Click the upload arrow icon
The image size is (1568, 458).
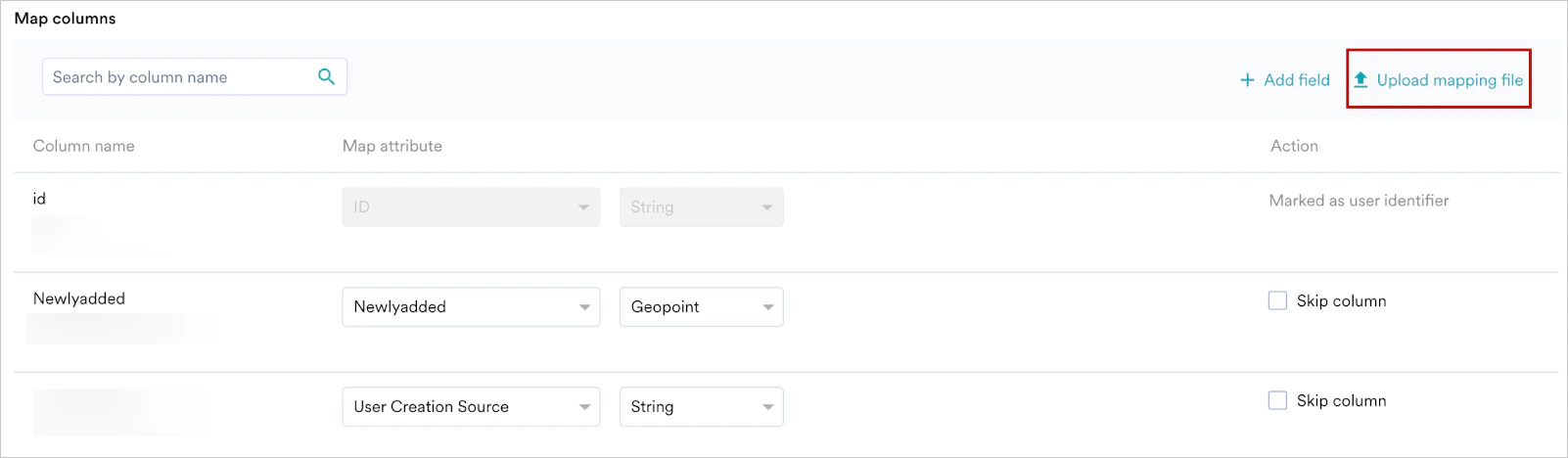point(1360,80)
